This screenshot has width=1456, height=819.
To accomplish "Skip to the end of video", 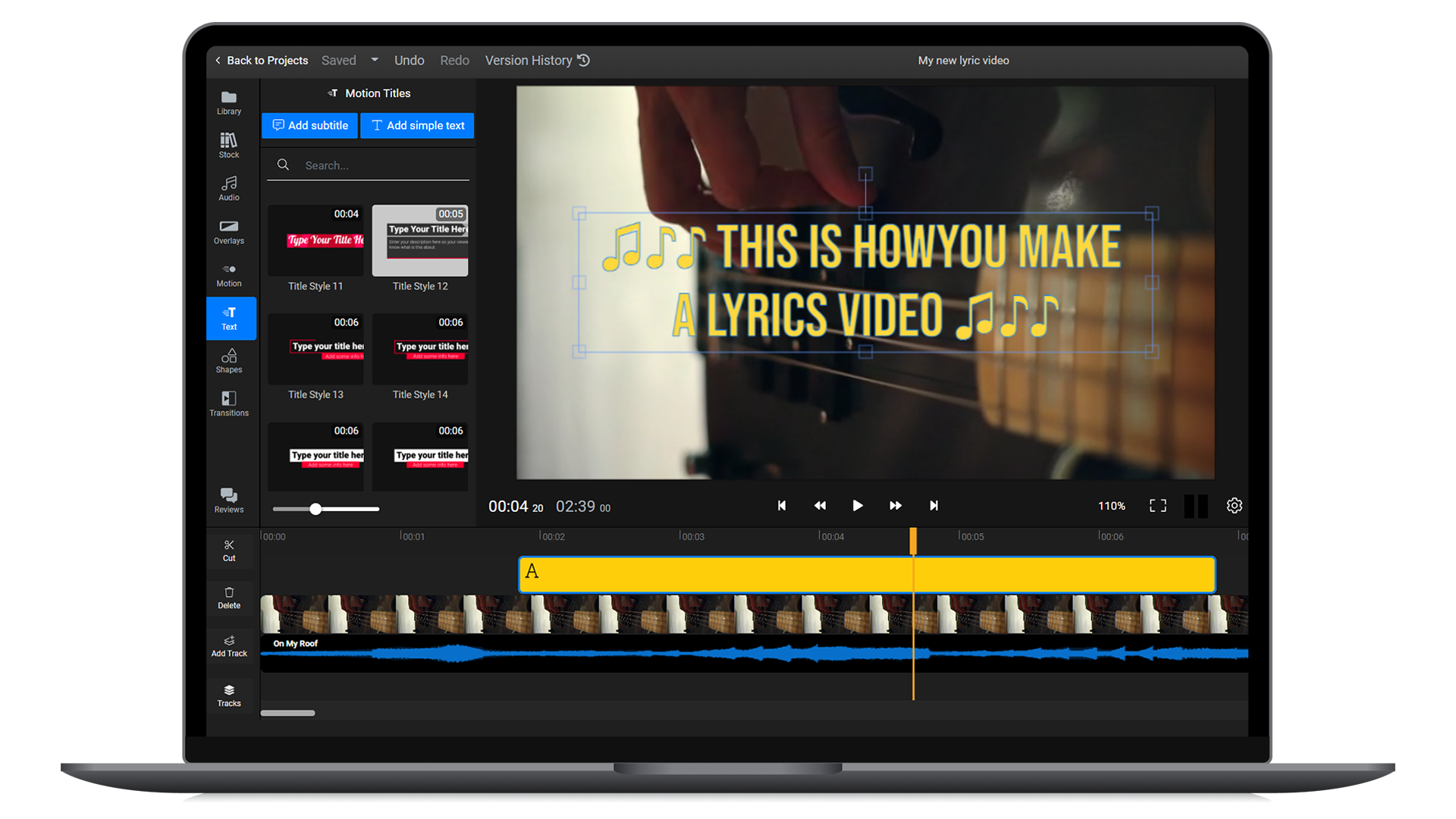I will tap(934, 506).
